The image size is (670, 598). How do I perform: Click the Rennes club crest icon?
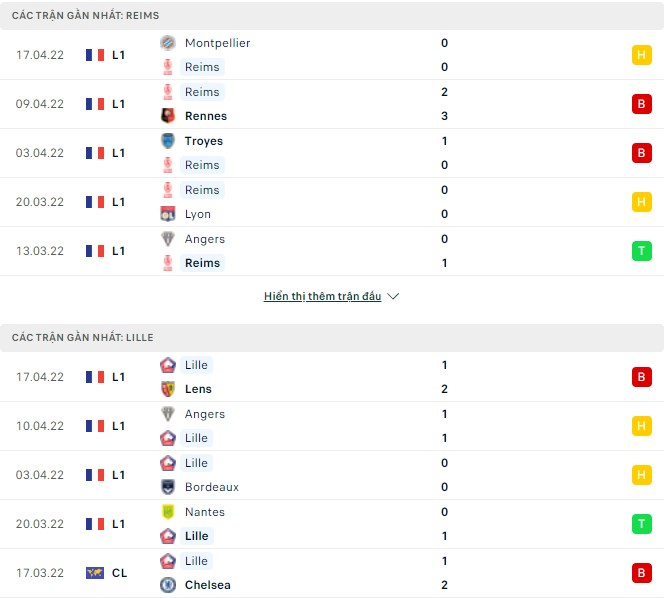pos(168,116)
